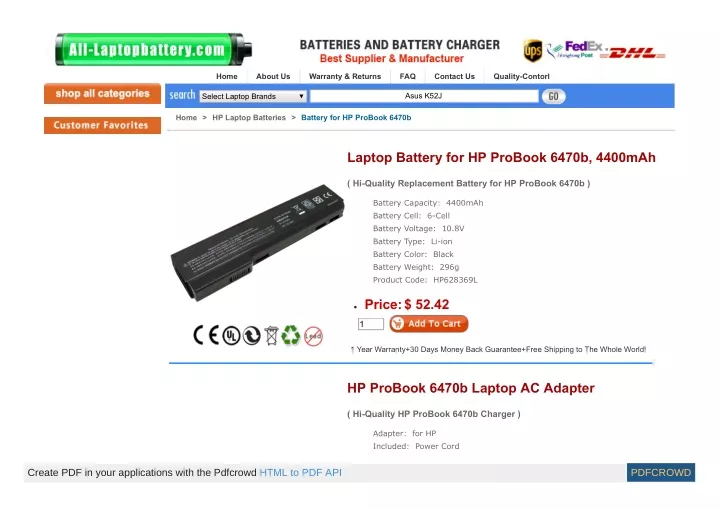Open the Quality-Contorl menu item

pos(521,76)
